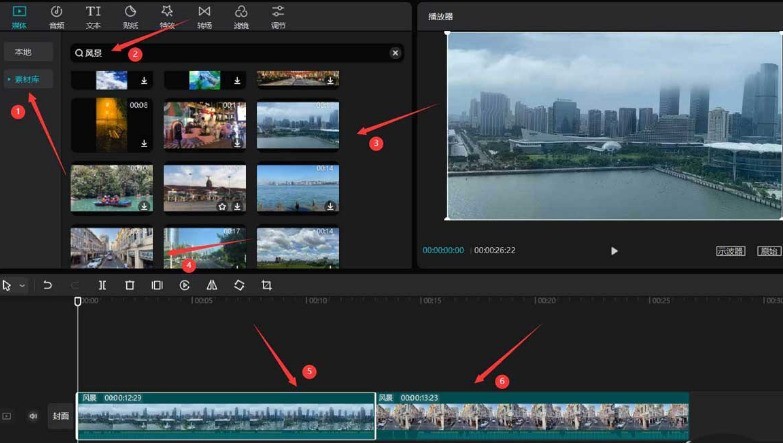Click the delete trash icon in timeline toolbar

(129, 285)
